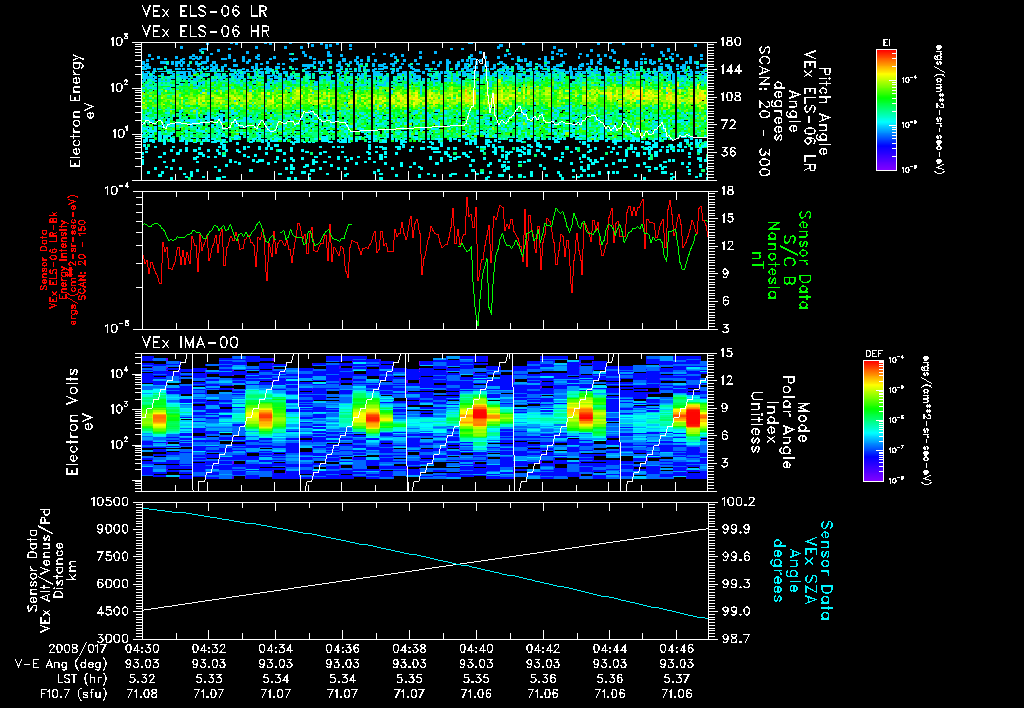This screenshot has height=708, width=1024.
Task: Click the 'El' label above the color bar
Action: tap(886, 43)
